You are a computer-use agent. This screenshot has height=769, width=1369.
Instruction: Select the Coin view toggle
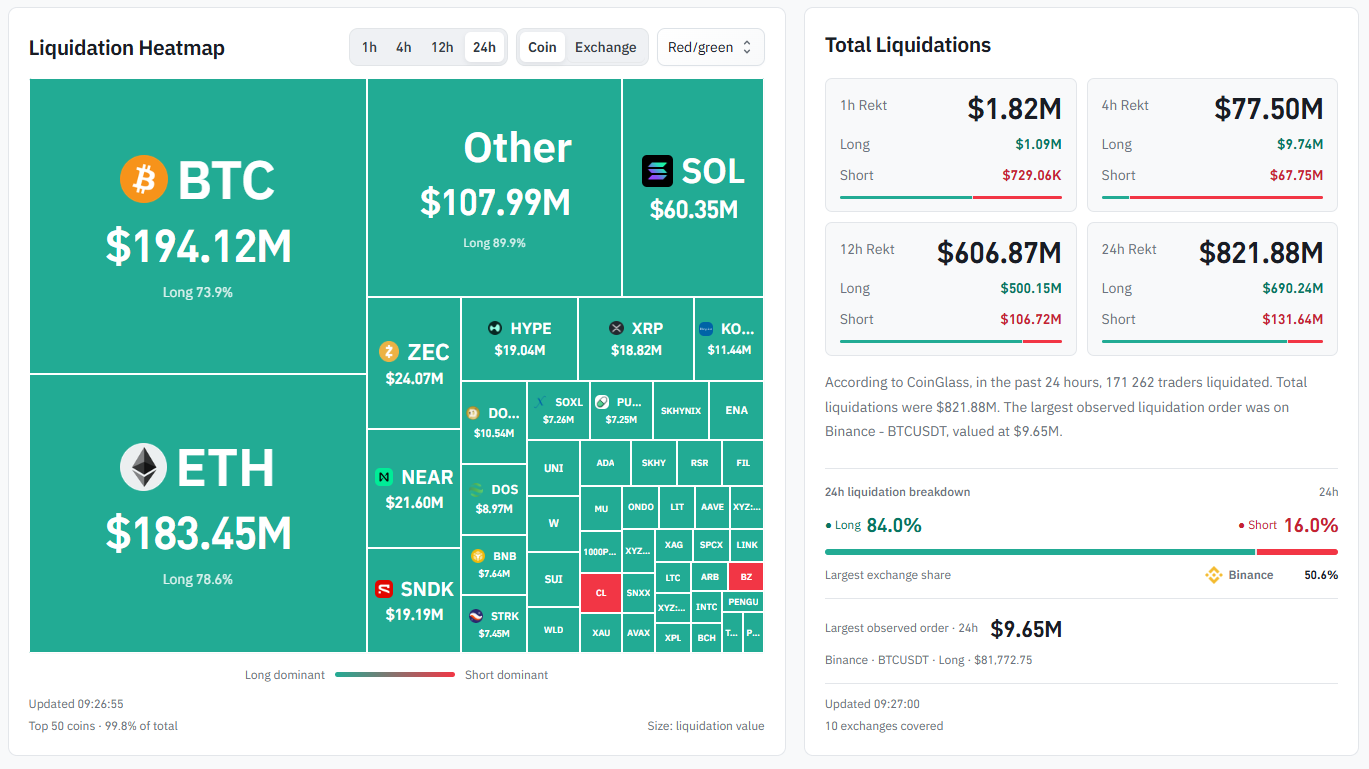[542, 47]
